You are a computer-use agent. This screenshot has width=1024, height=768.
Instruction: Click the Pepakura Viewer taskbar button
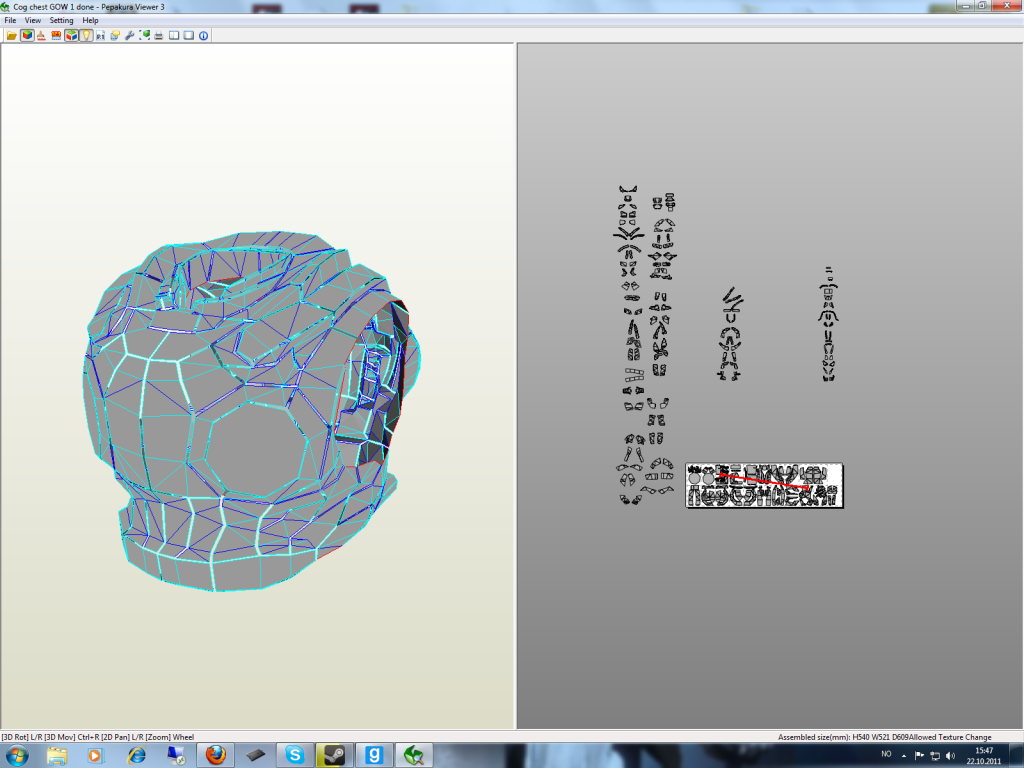pyautogui.click(x=414, y=756)
